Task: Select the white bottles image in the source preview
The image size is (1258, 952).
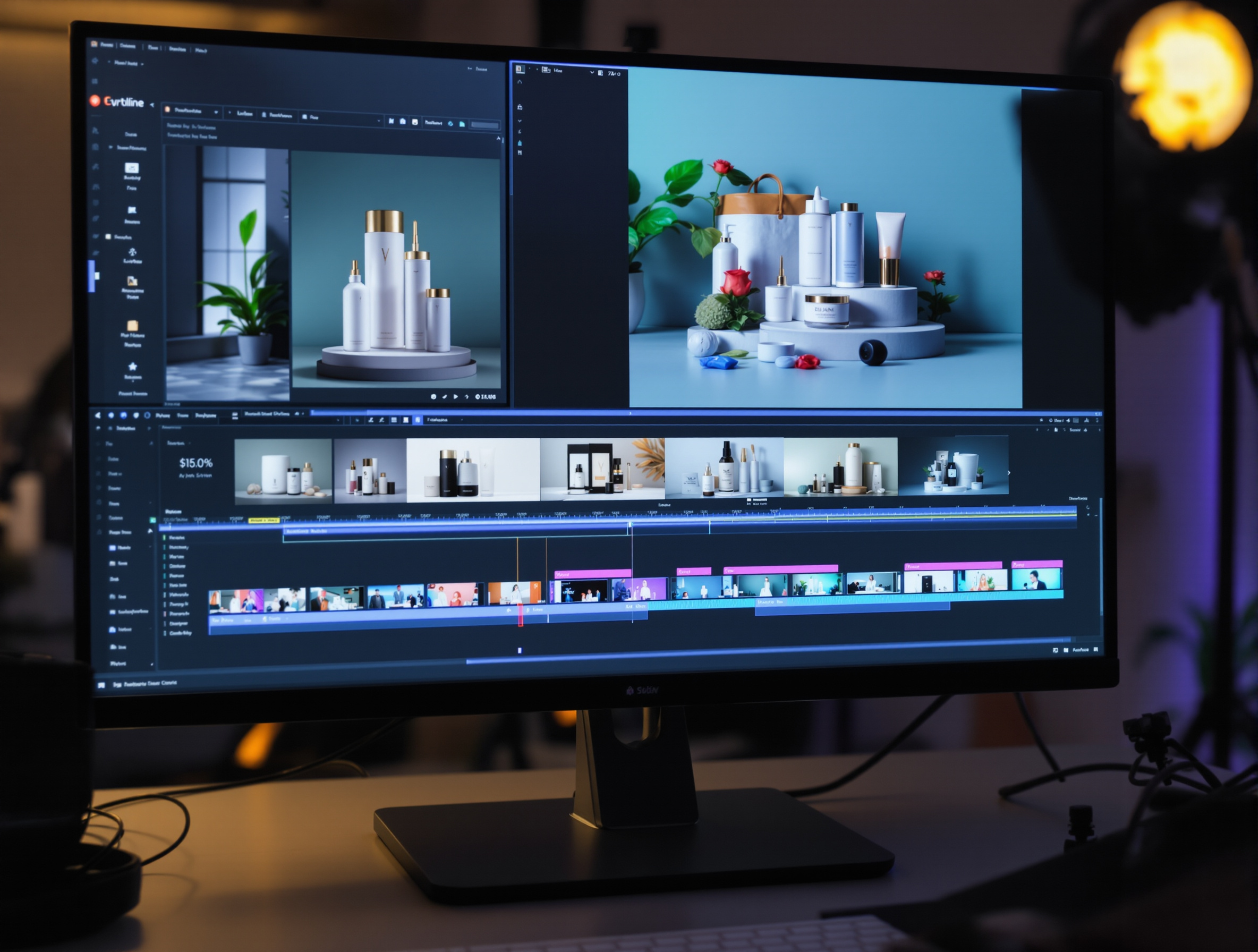Action: click(395, 268)
